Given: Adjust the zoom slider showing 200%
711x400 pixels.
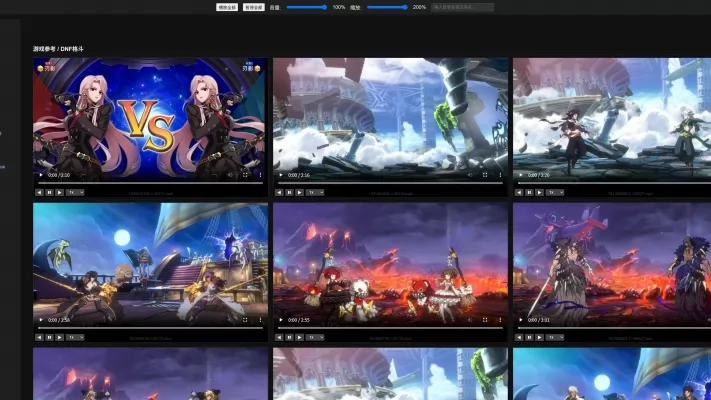Looking at the screenshot, I should point(387,7).
